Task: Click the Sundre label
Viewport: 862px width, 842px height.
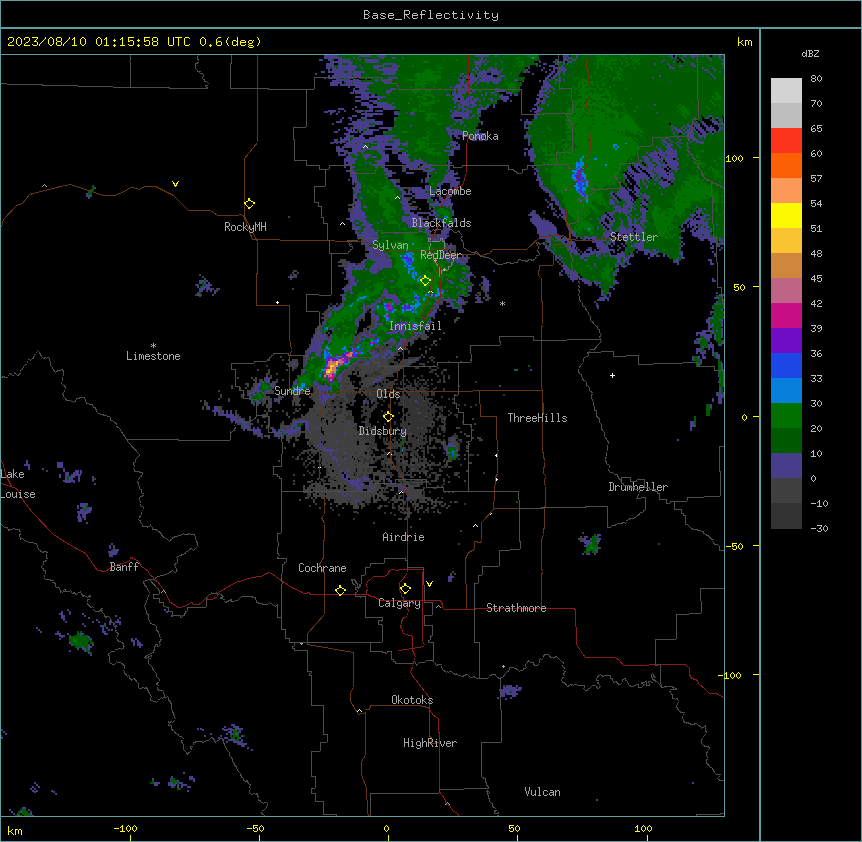Action: click(x=292, y=391)
